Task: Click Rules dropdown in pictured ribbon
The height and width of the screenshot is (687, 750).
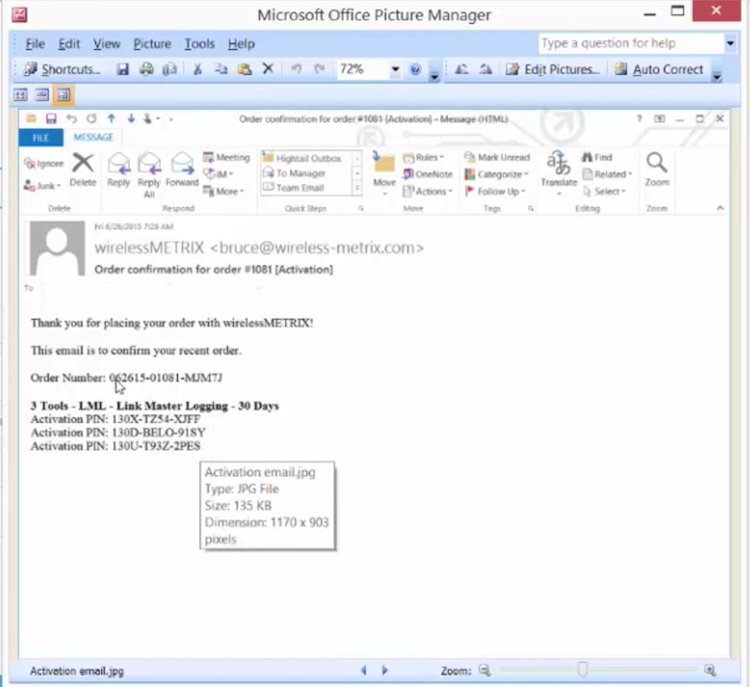Action: tap(424, 157)
